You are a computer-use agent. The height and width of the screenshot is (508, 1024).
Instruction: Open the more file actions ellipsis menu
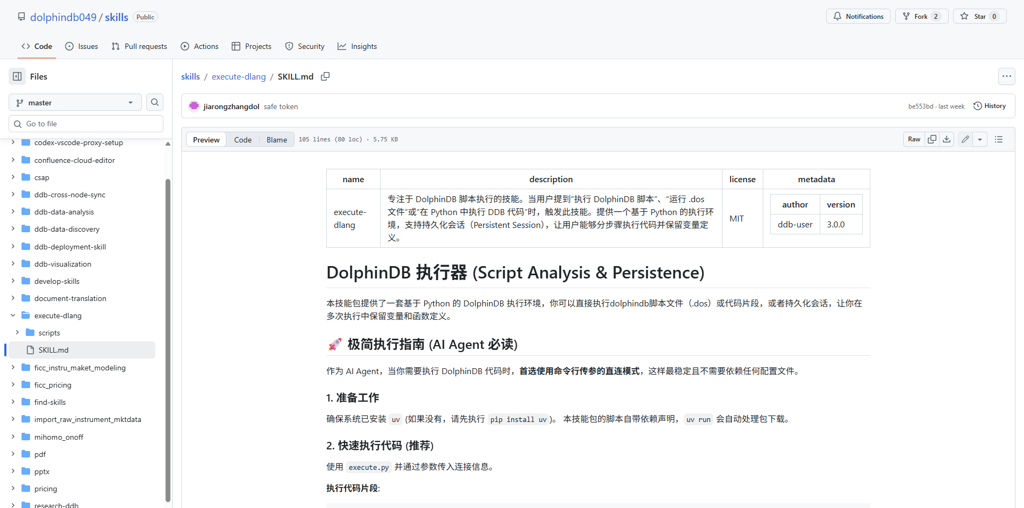pyautogui.click(x=1006, y=76)
